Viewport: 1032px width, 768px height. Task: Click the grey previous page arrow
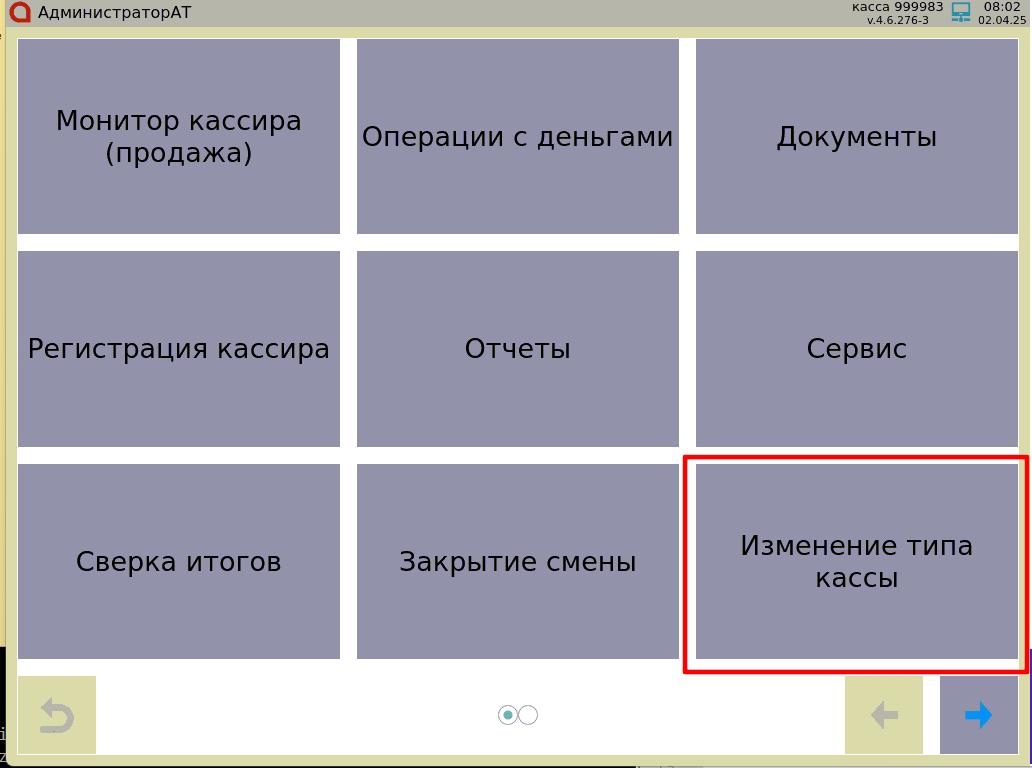(x=884, y=715)
